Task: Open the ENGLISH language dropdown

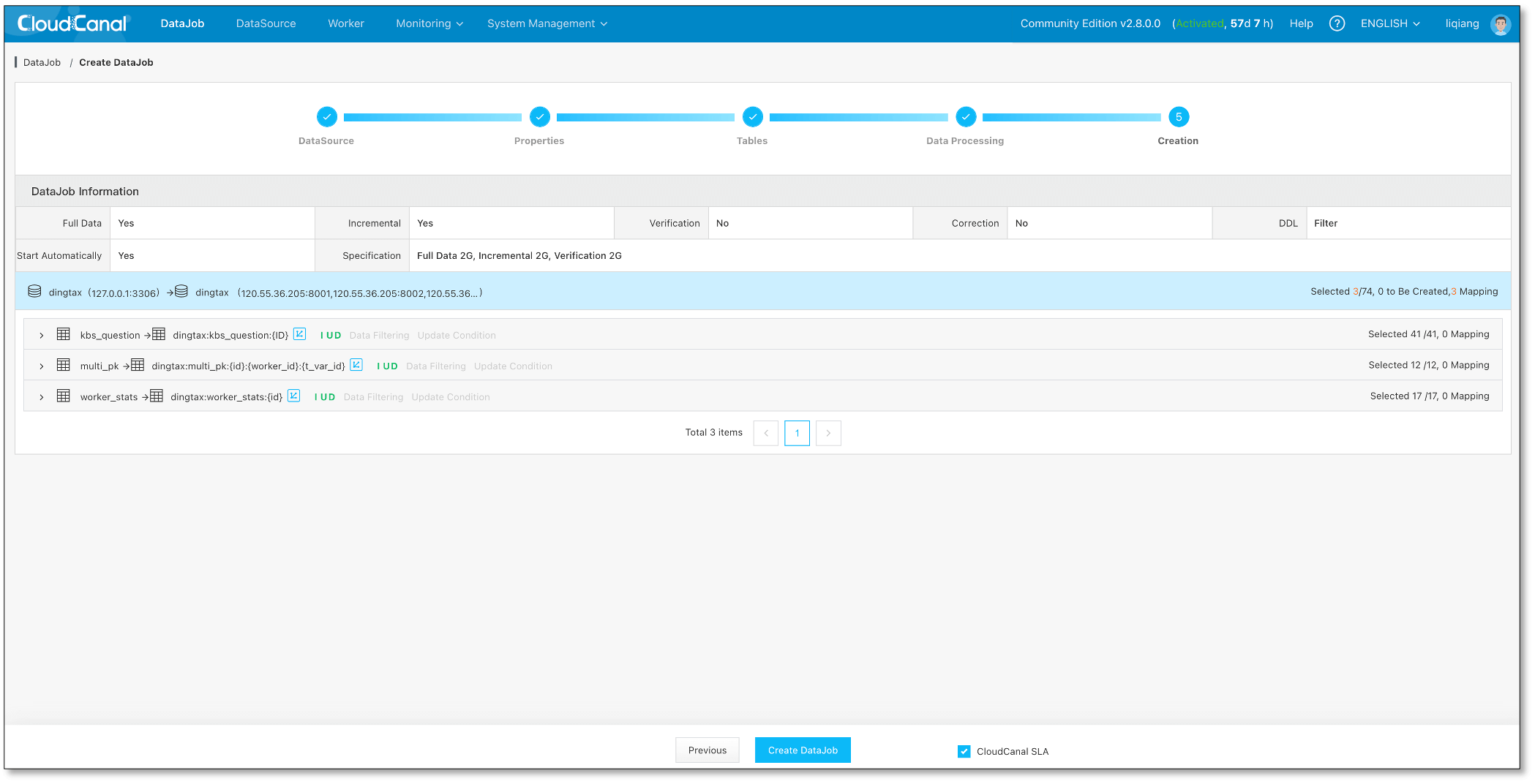Action: coord(1389,23)
